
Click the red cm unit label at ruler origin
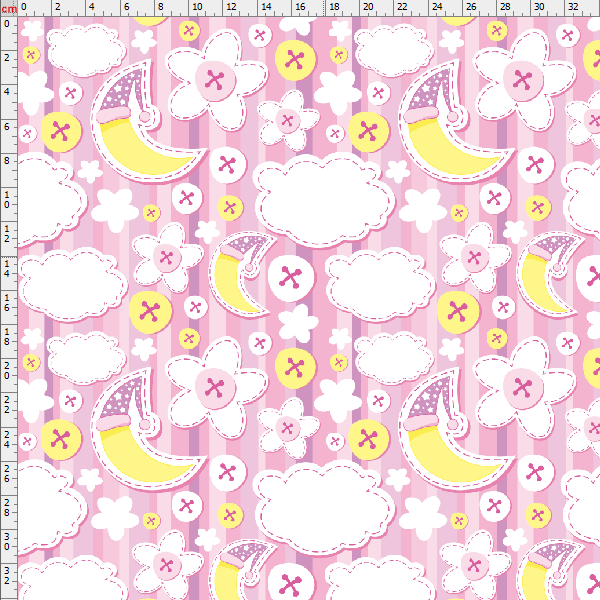tap(9, 9)
